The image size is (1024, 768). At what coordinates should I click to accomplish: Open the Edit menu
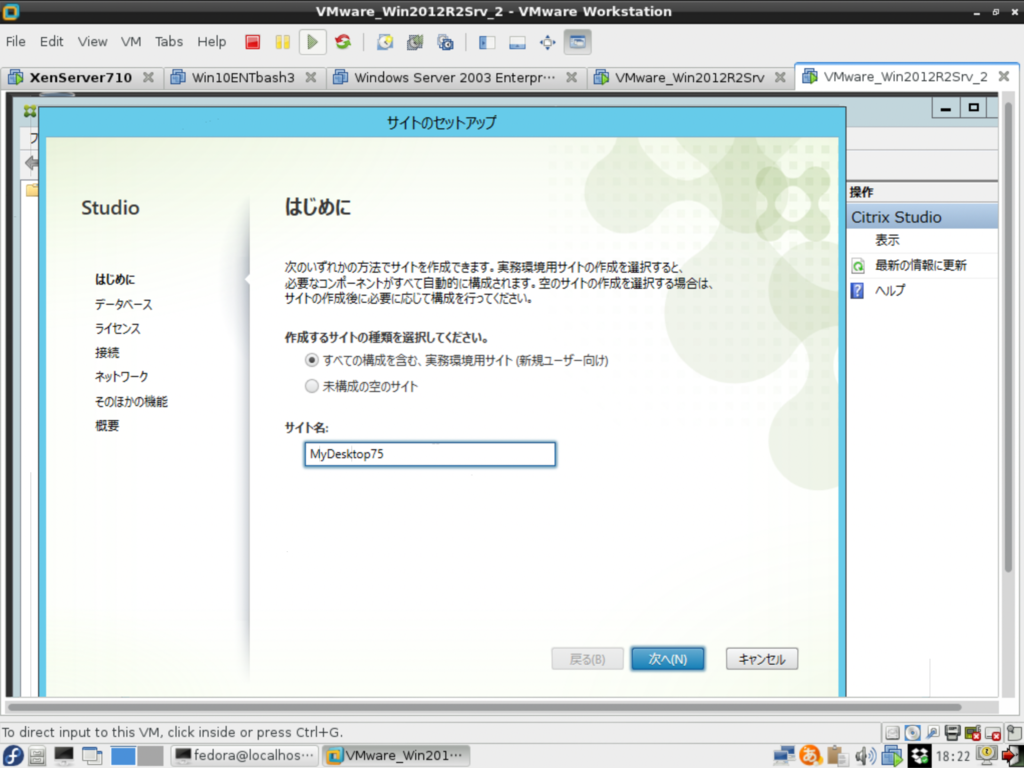coord(52,42)
